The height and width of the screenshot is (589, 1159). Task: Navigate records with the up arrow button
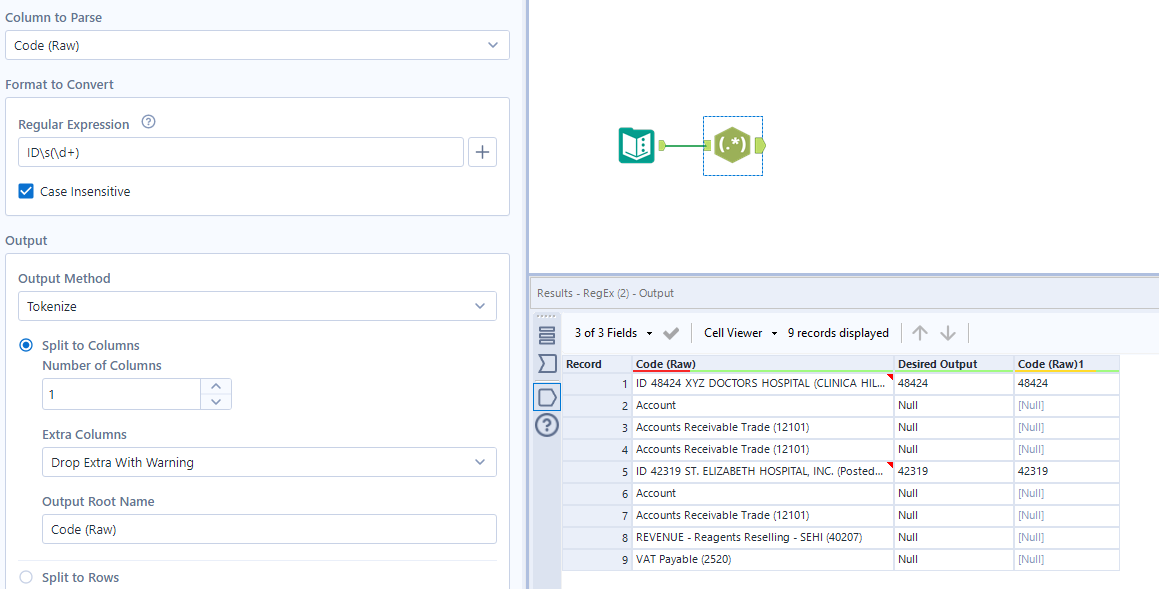(x=919, y=333)
